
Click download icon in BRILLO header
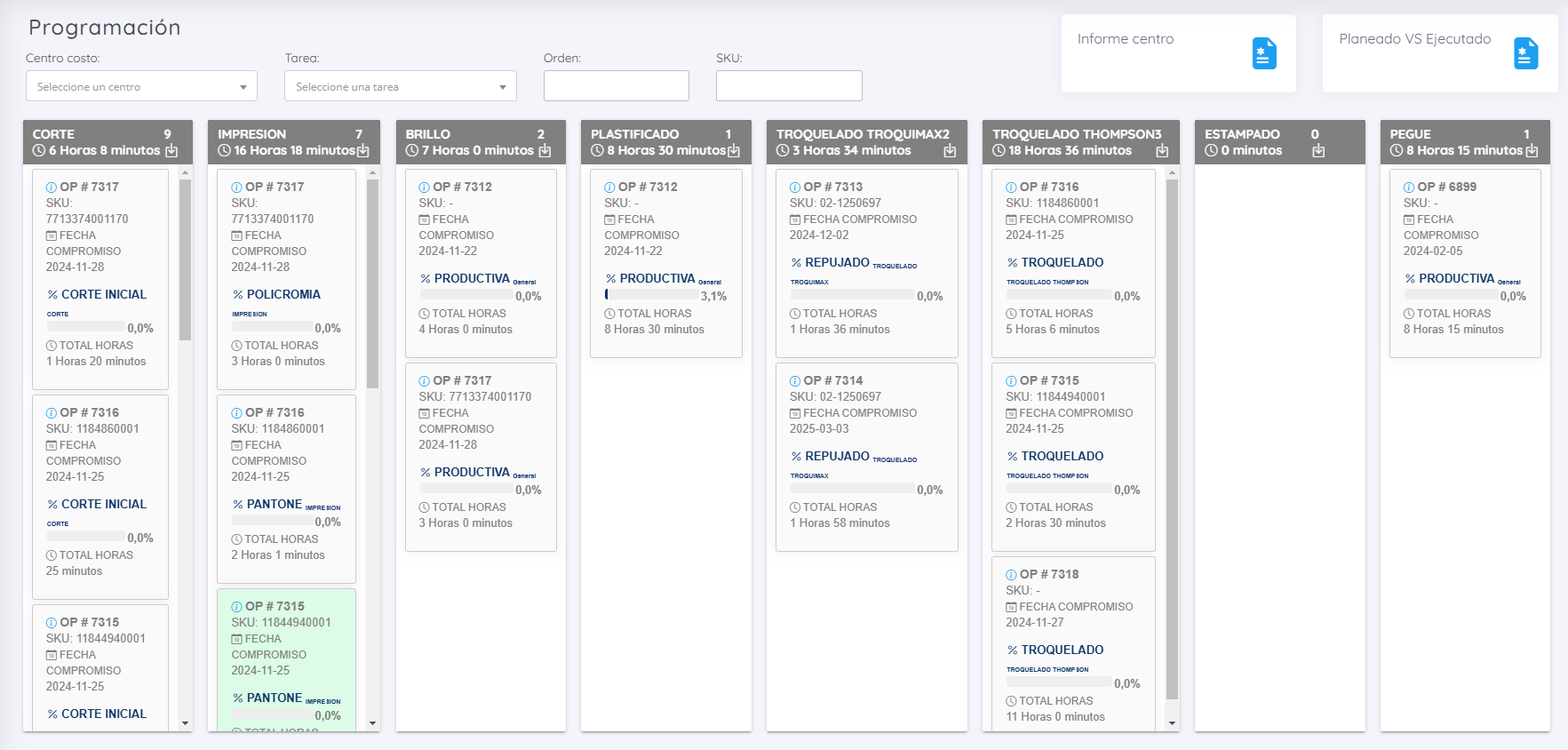click(545, 151)
